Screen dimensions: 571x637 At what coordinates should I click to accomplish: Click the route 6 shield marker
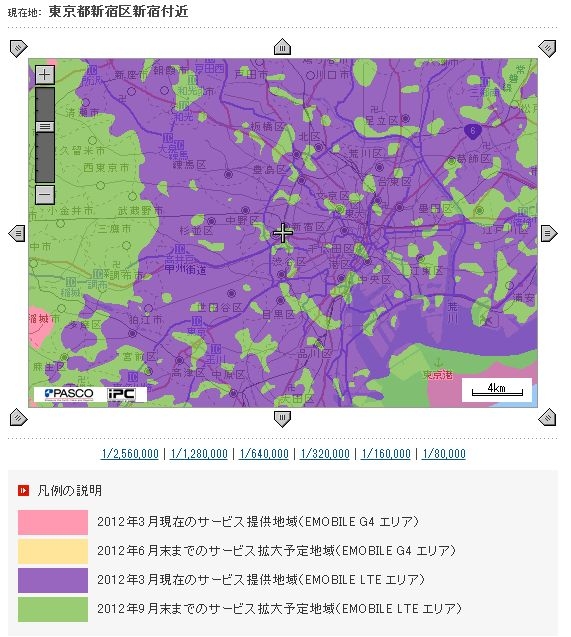click(473, 132)
